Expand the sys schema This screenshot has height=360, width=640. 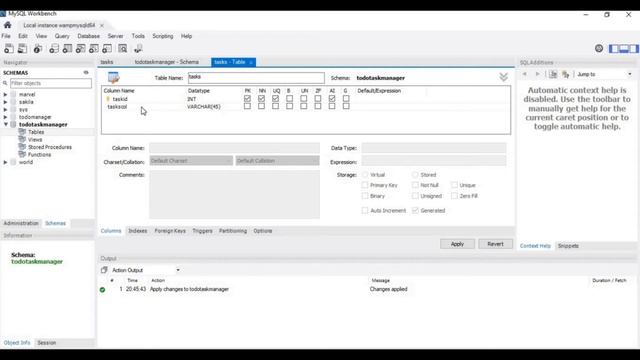click(5, 109)
